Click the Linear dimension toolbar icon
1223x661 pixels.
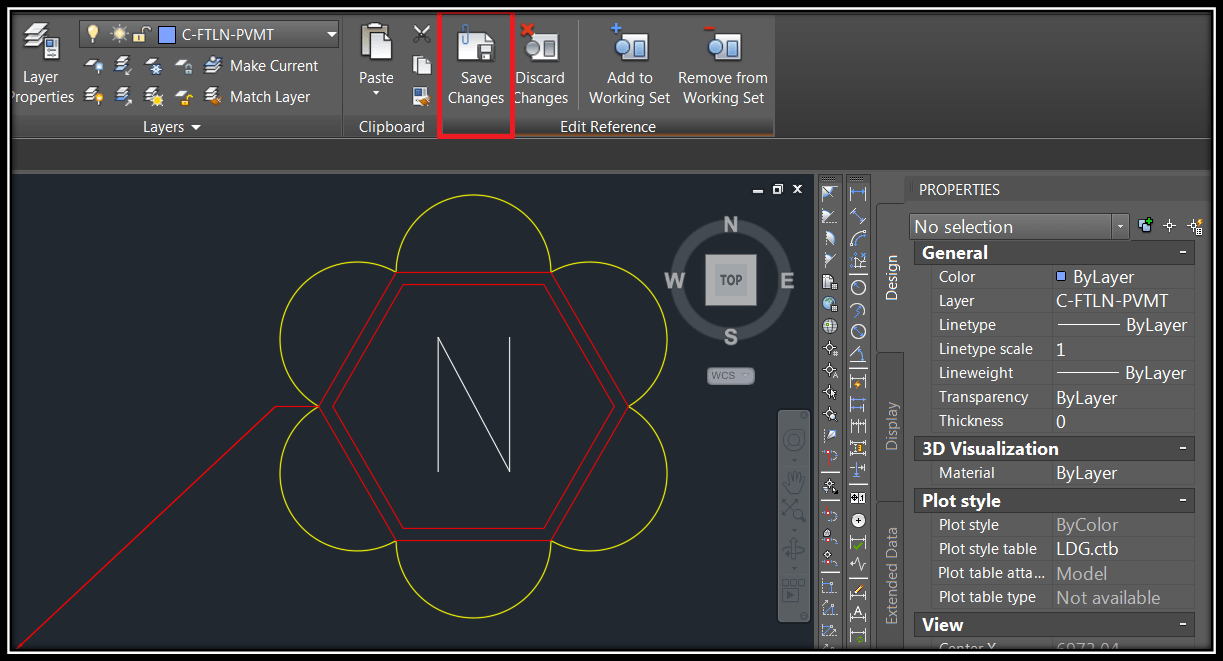point(858,192)
